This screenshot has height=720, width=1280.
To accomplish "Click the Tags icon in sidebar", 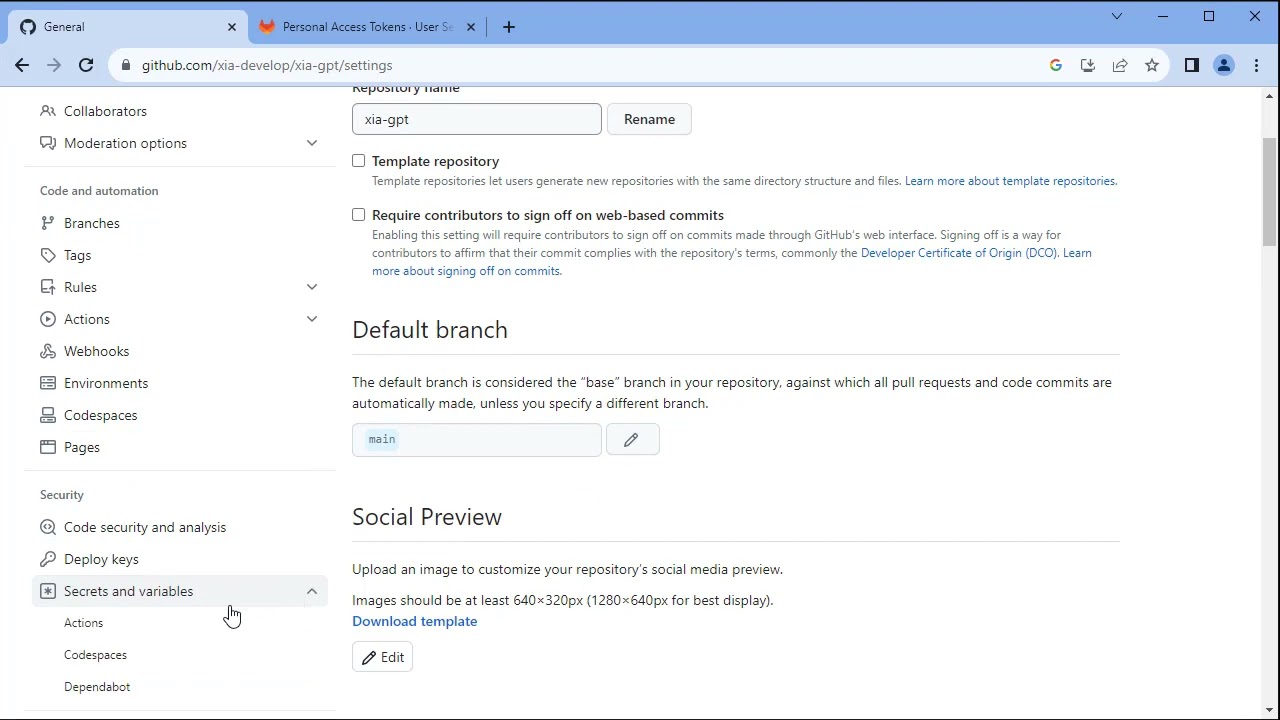I will coord(48,255).
